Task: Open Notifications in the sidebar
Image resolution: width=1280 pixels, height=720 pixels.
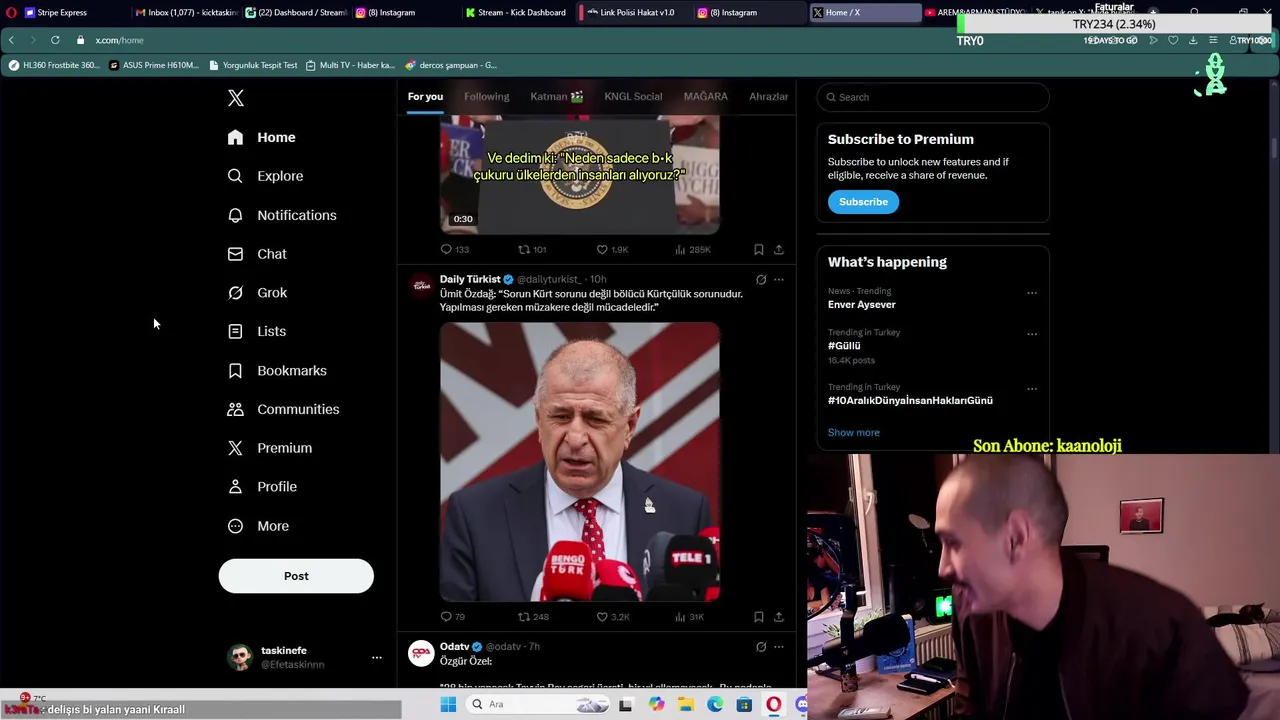Action: coord(282,215)
